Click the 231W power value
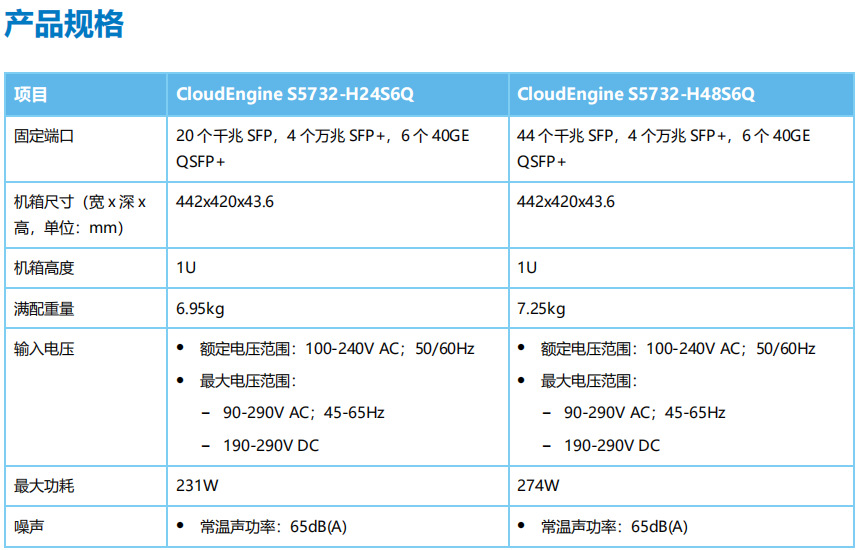The image size is (858, 550). [197, 486]
